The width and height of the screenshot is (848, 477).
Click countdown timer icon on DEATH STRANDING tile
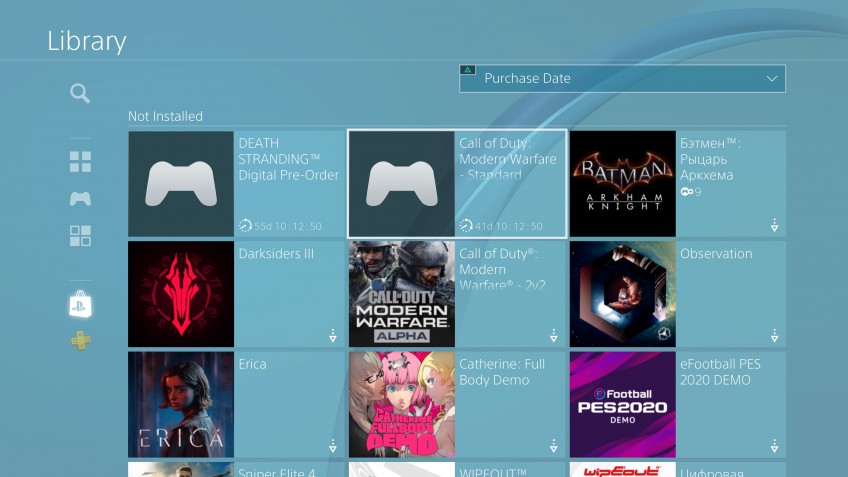pyautogui.click(x=246, y=226)
